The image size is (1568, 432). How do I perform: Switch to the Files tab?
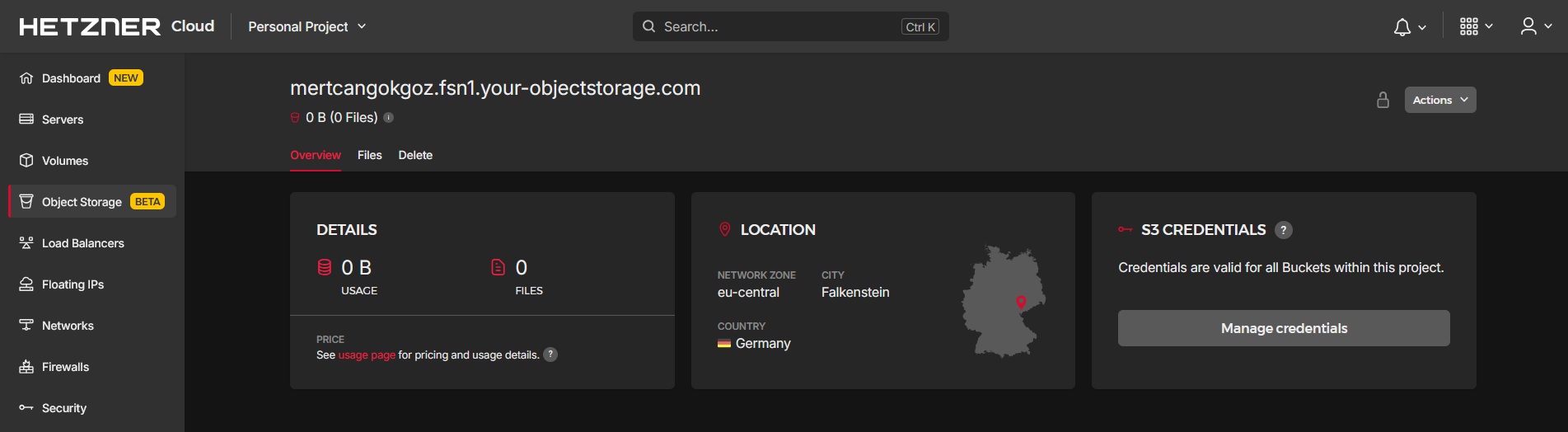coord(369,155)
